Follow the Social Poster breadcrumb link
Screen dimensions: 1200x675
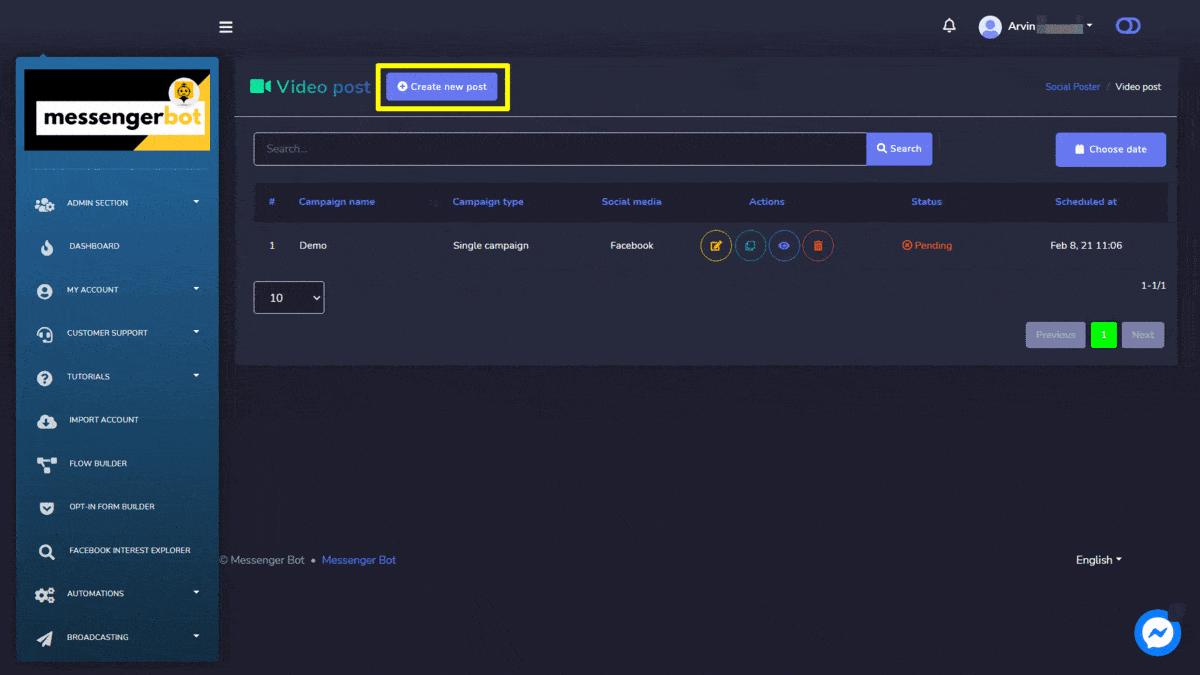[x=1073, y=87]
